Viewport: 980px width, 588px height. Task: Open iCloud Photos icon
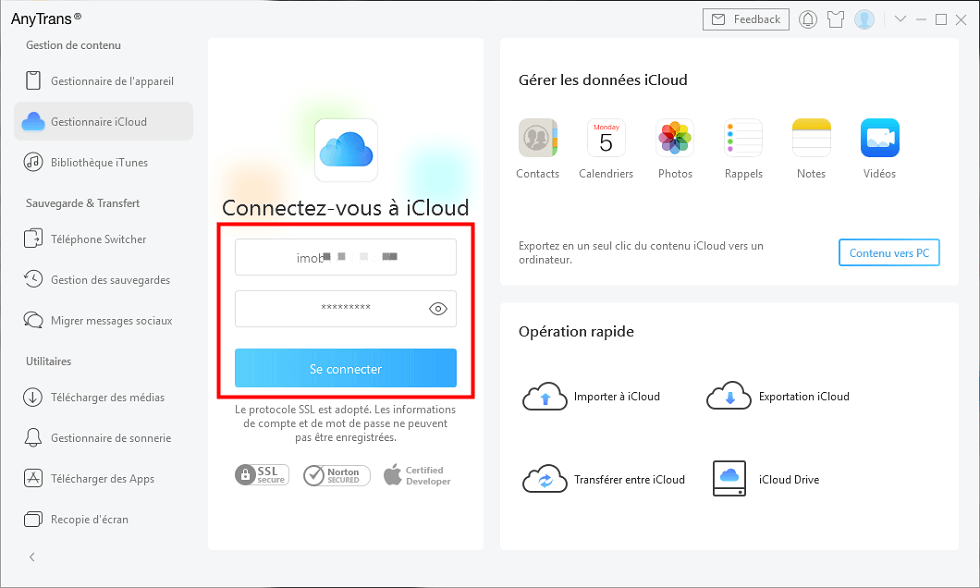pos(674,137)
